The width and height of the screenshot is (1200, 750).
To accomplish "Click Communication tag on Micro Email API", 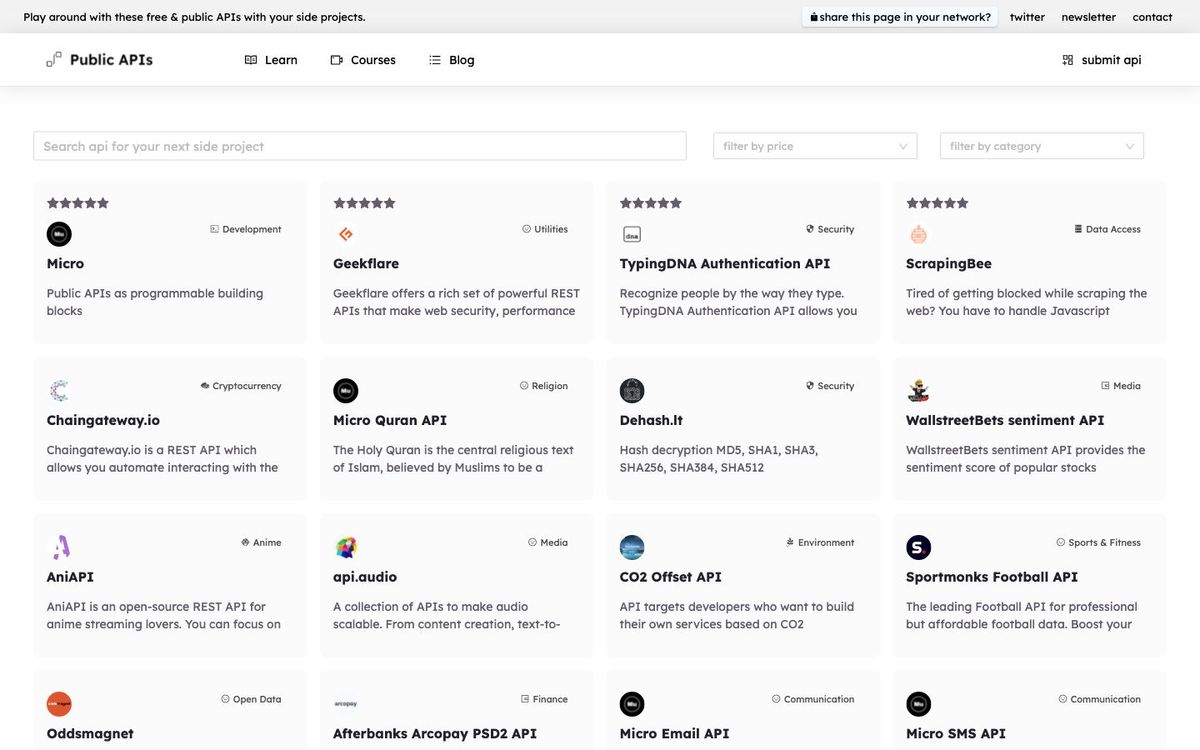I will pos(813,700).
